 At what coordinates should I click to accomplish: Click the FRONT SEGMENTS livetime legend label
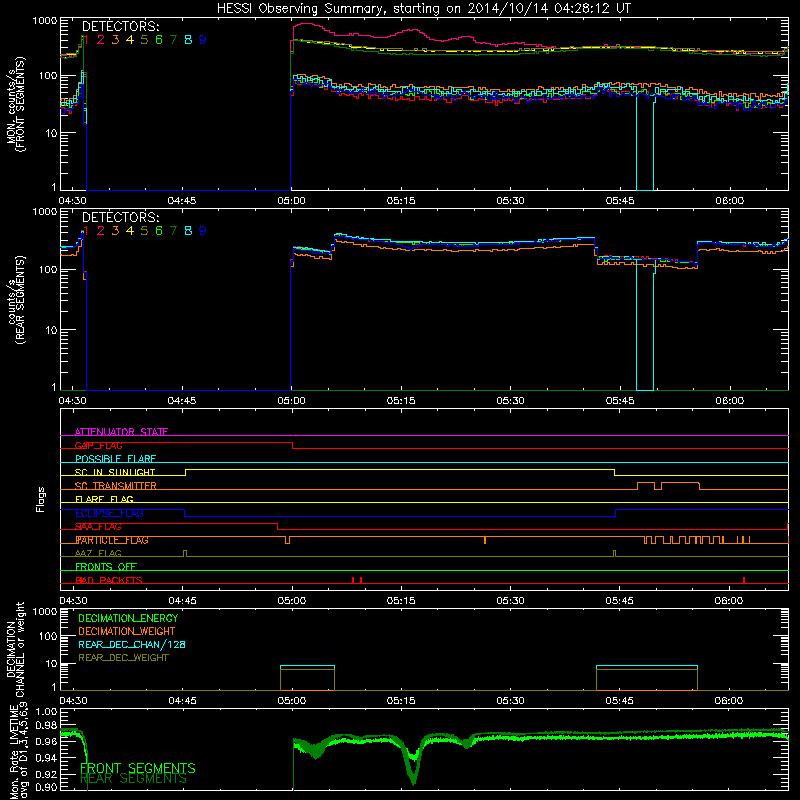pos(138,768)
